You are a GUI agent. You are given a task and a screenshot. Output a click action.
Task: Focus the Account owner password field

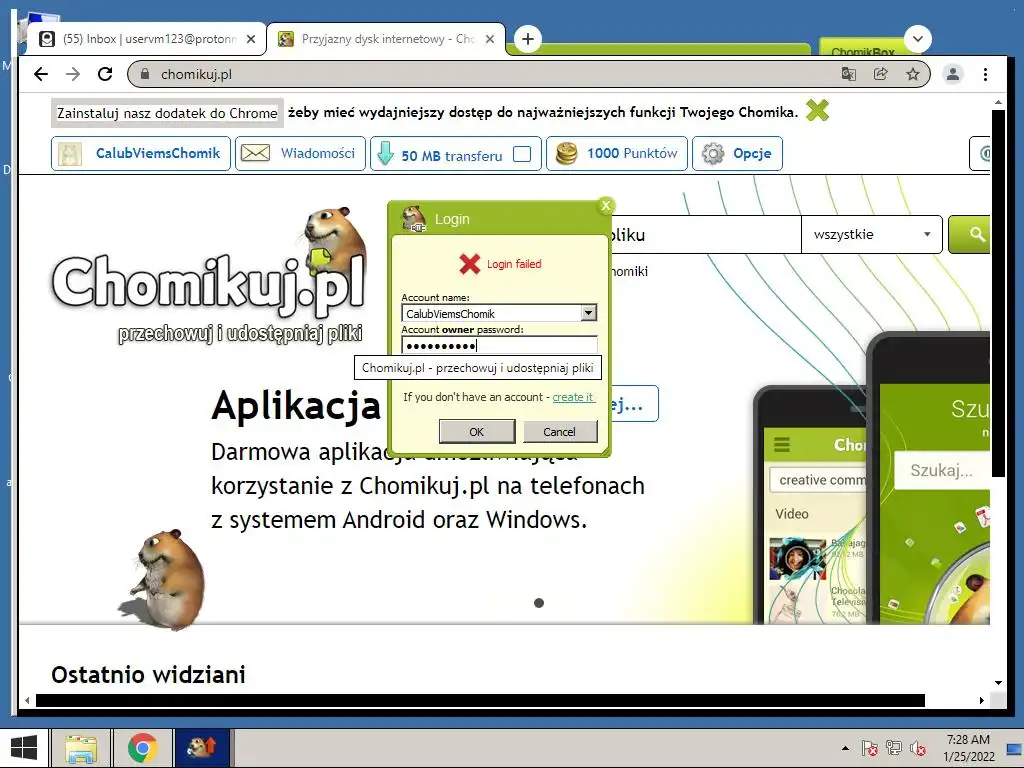499,345
